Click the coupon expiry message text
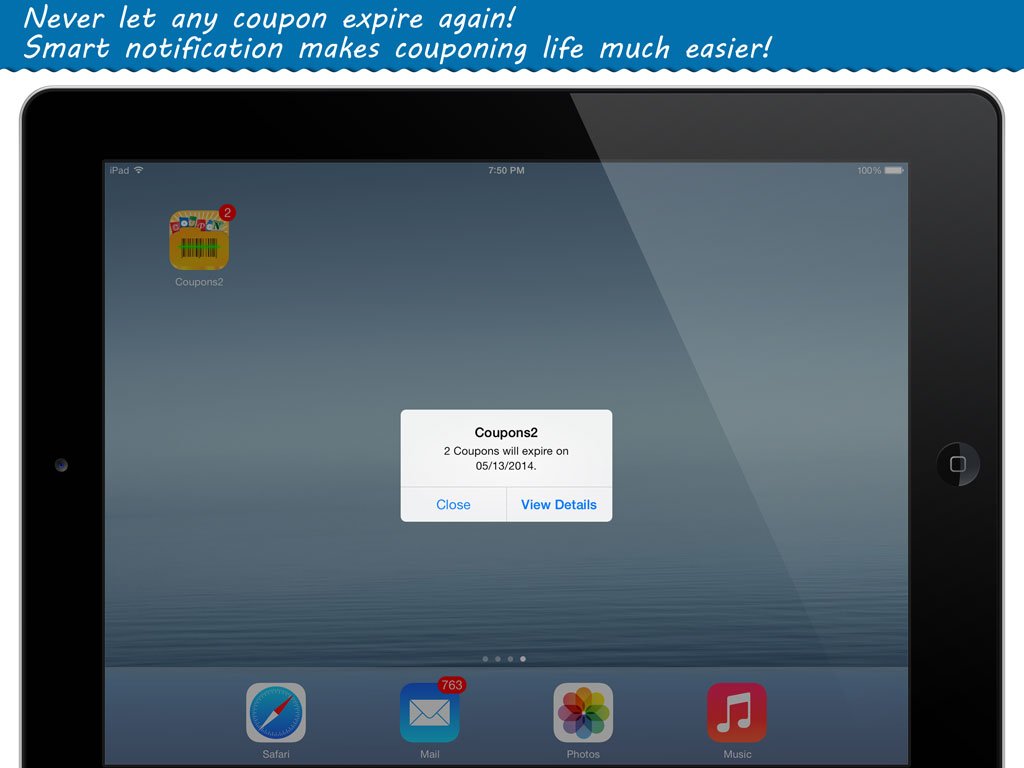Viewport: 1024px width, 768px height. (506, 458)
